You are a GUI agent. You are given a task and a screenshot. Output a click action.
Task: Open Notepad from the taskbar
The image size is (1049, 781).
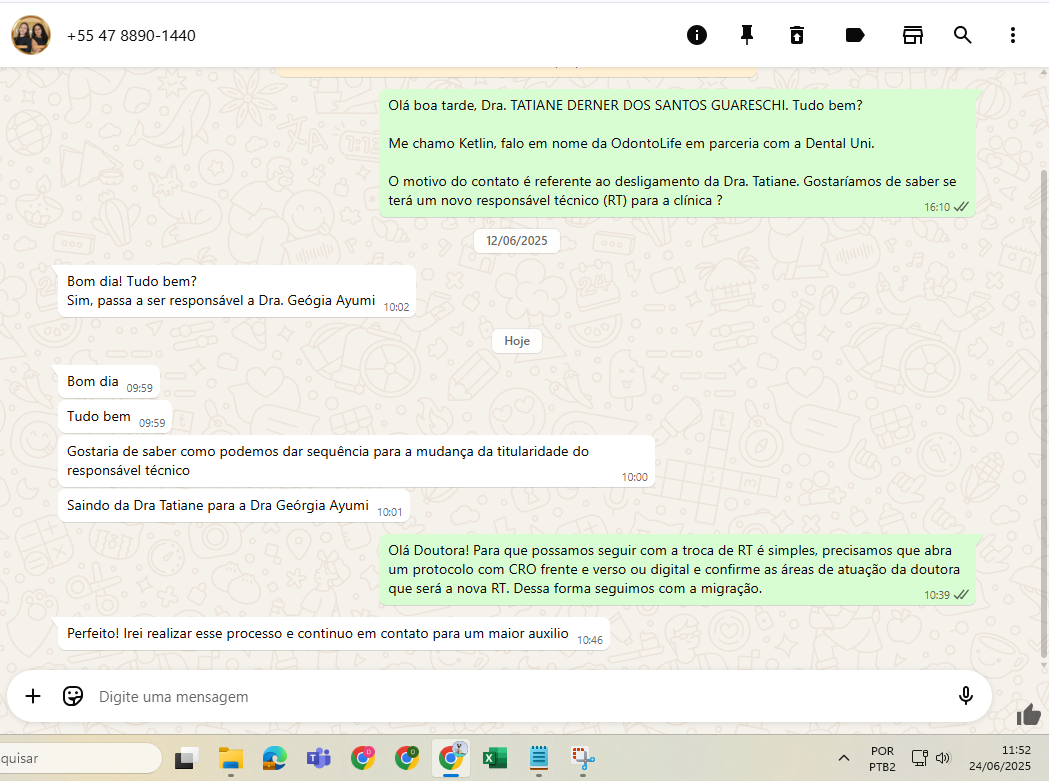click(x=539, y=758)
